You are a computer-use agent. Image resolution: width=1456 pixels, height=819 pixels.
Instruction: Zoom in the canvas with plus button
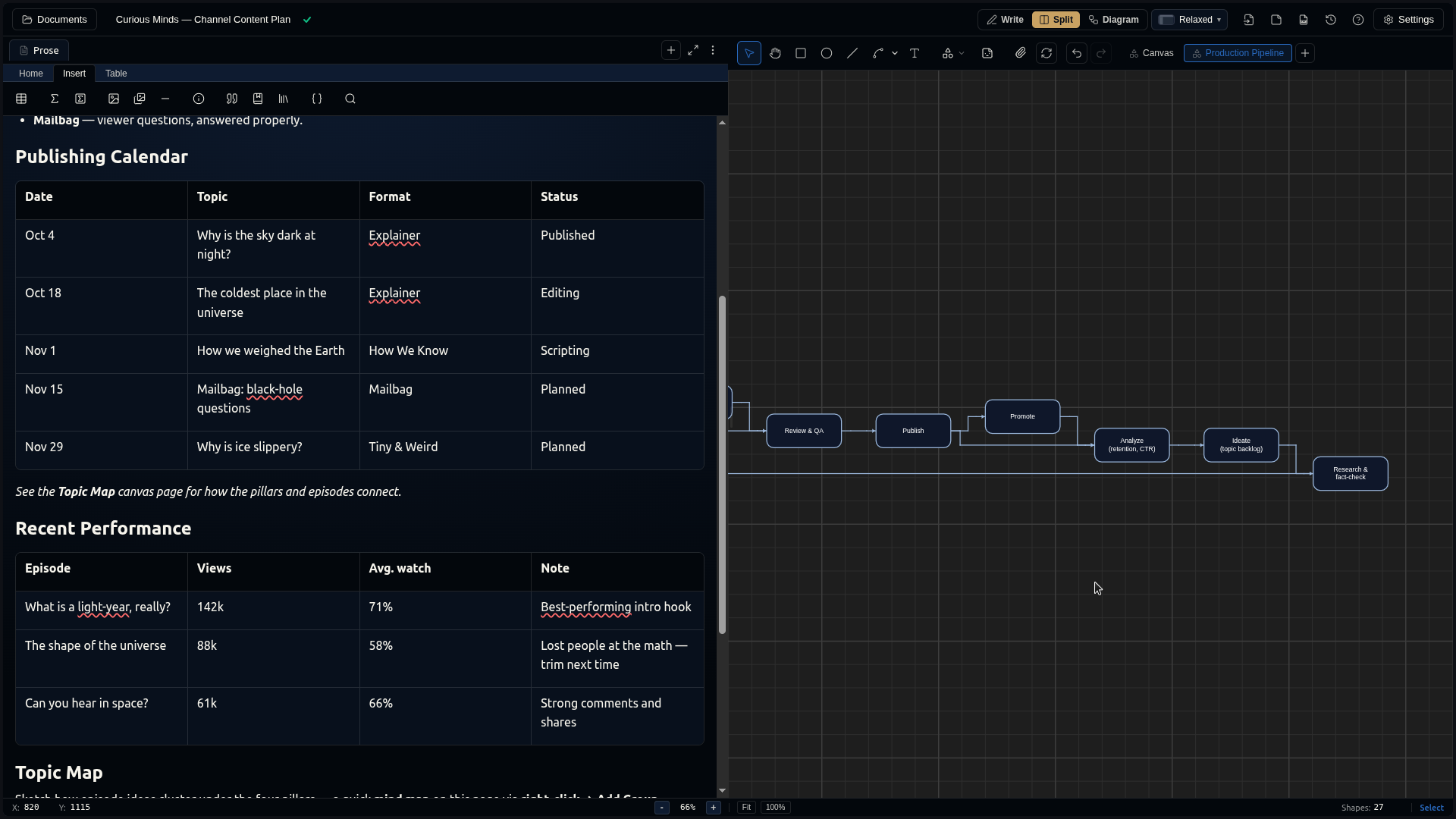pyautogui.click(x=714, y=808)
